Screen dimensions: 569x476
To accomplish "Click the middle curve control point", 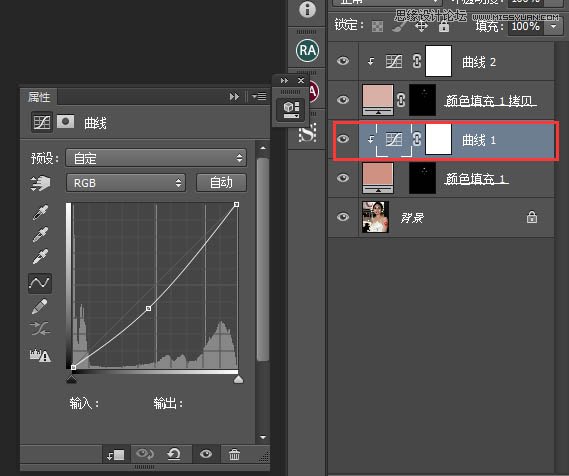I will pos(148,308).
